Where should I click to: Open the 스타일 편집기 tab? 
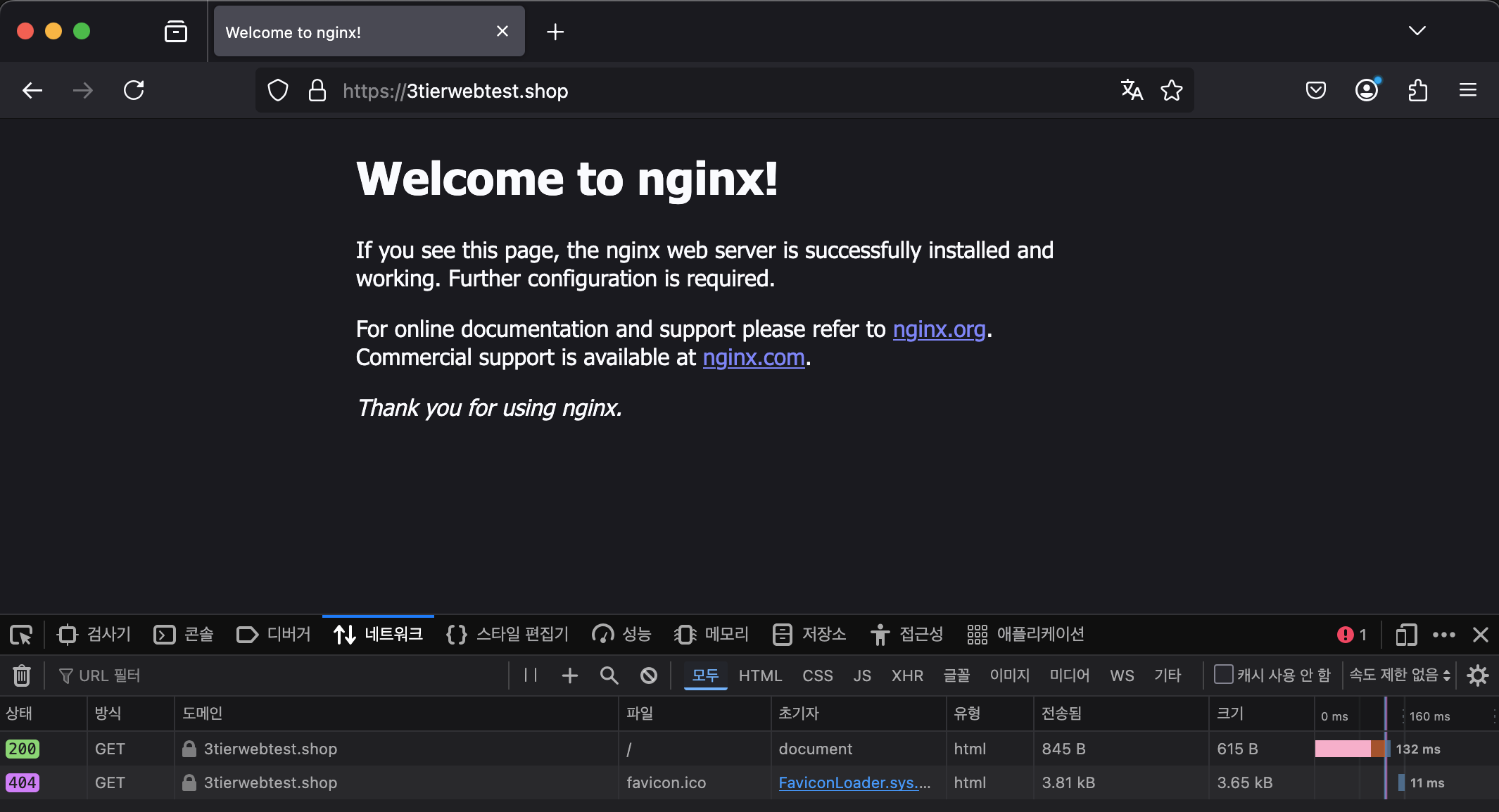[x=507, y=635]
